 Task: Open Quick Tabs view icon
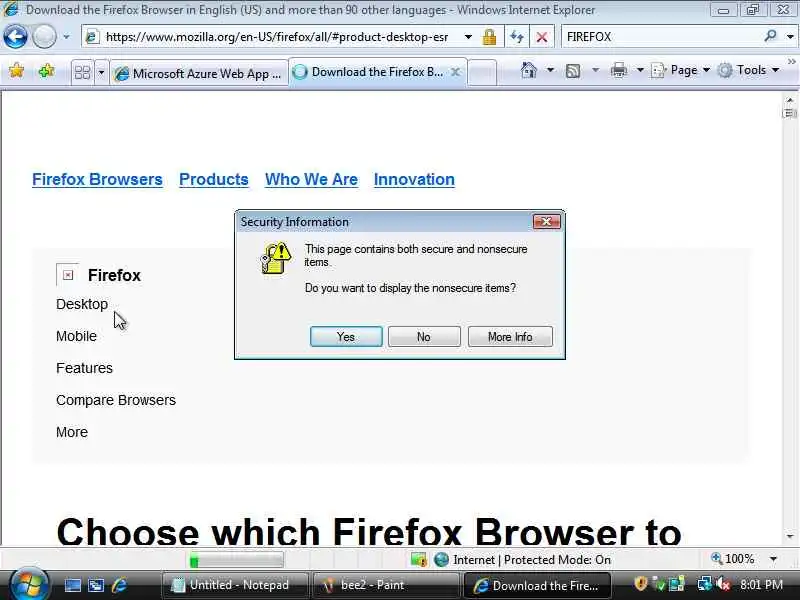(x=82, y=73)
